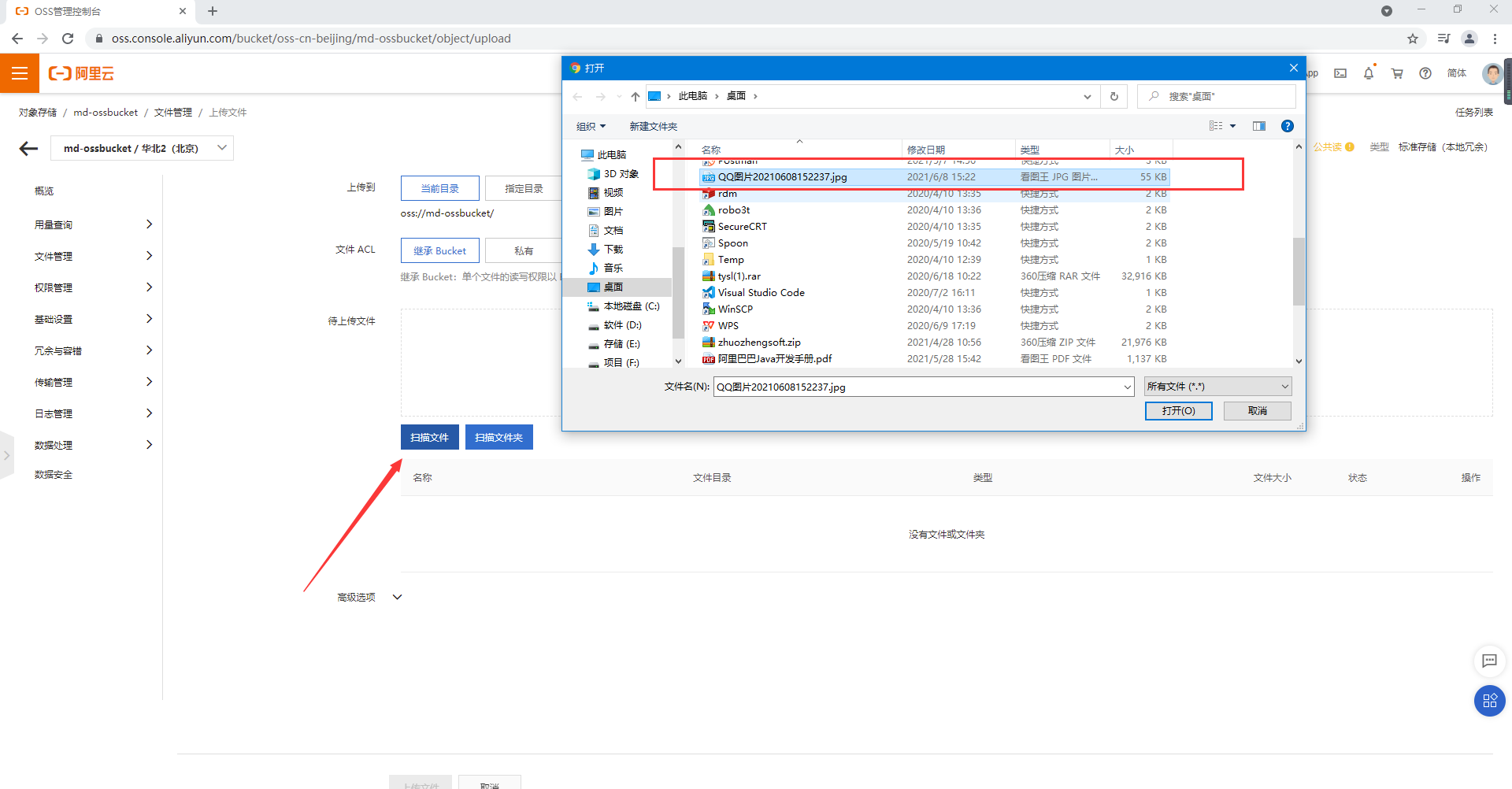Open the md-ossbucket selector dropdown
Image resolution: width=1512 pixels, height=789 pixels.
tap(142, 148)
